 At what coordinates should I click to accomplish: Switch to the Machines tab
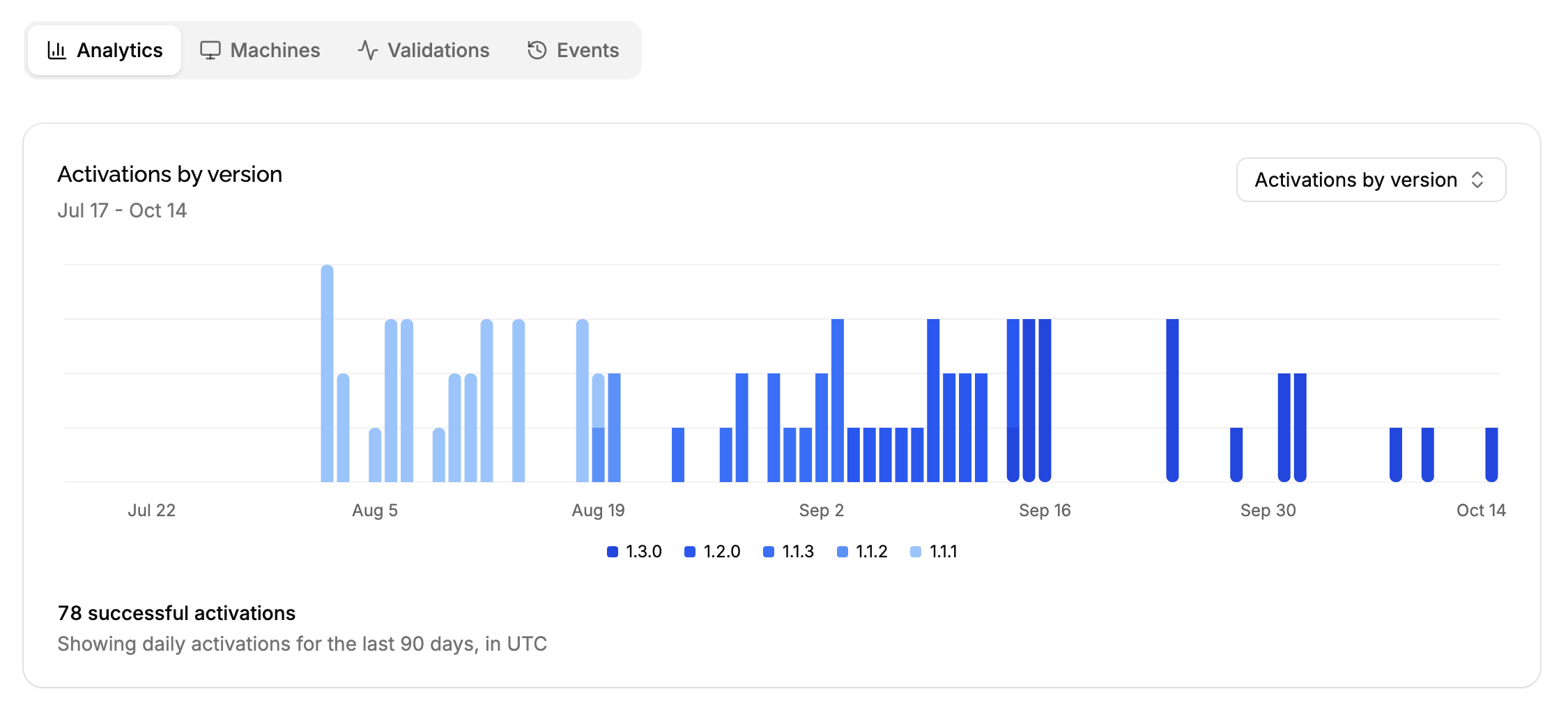(260, 50)
